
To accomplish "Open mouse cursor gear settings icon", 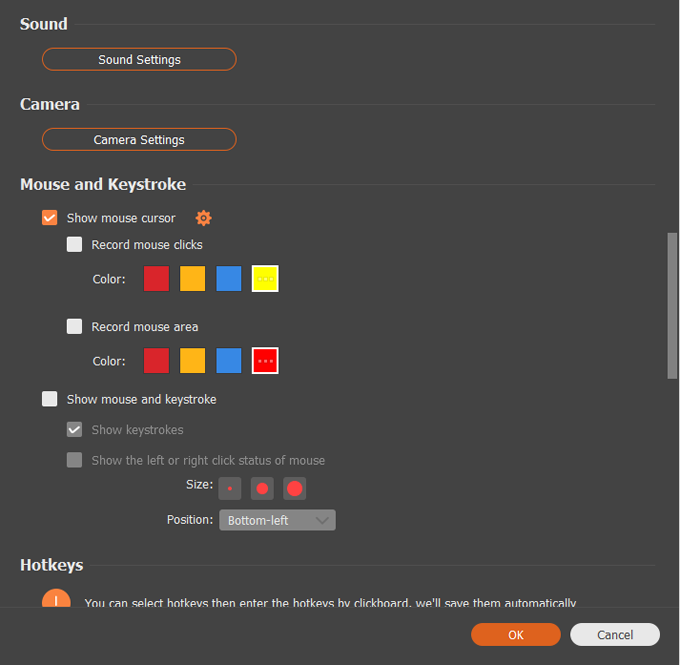I will (203, 218).
